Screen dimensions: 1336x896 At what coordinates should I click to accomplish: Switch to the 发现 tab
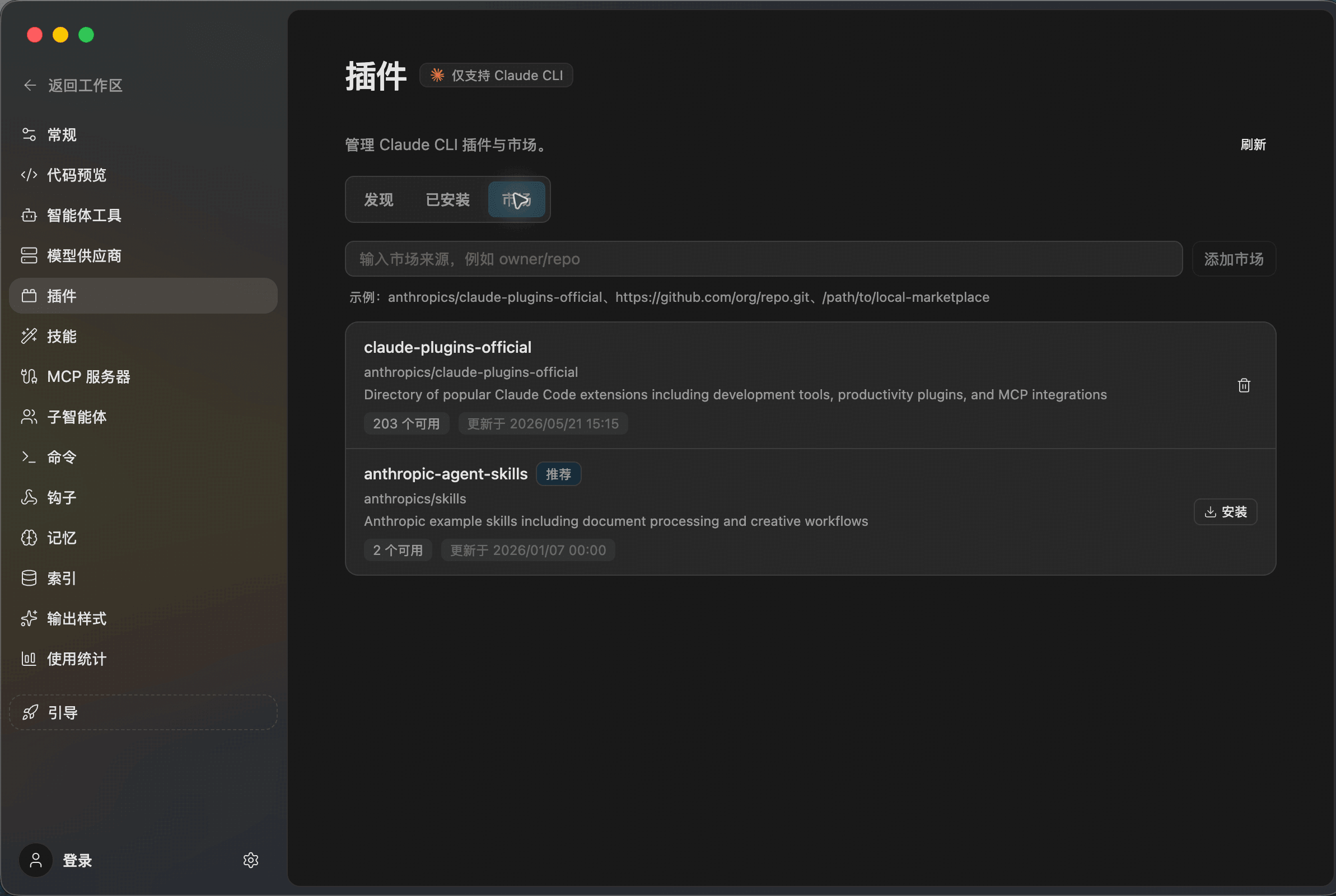379,199
